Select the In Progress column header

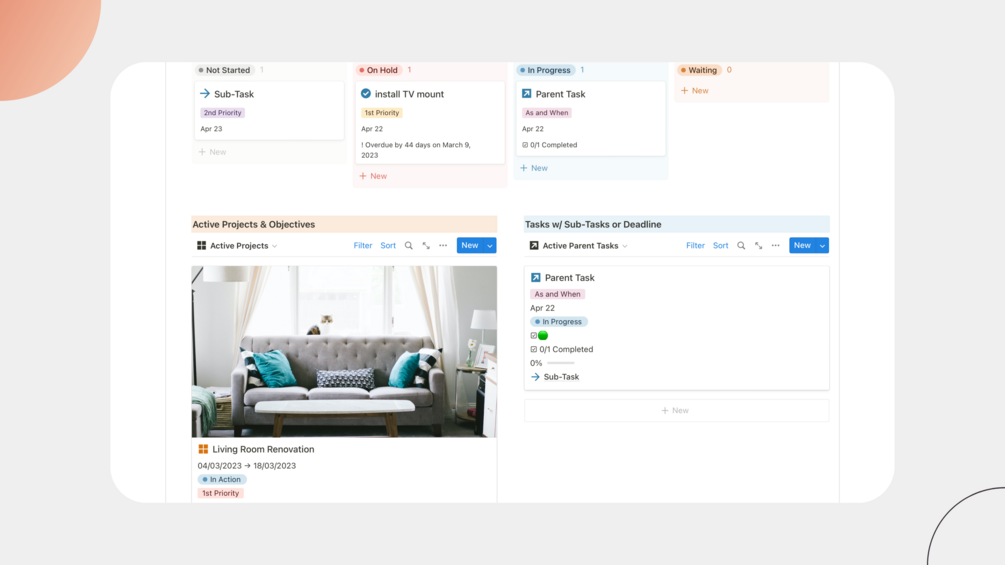[545, 70]
